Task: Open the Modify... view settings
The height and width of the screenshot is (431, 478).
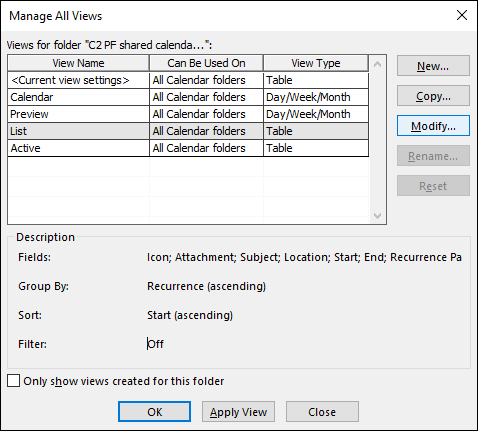Action: [x=433, y=126]
